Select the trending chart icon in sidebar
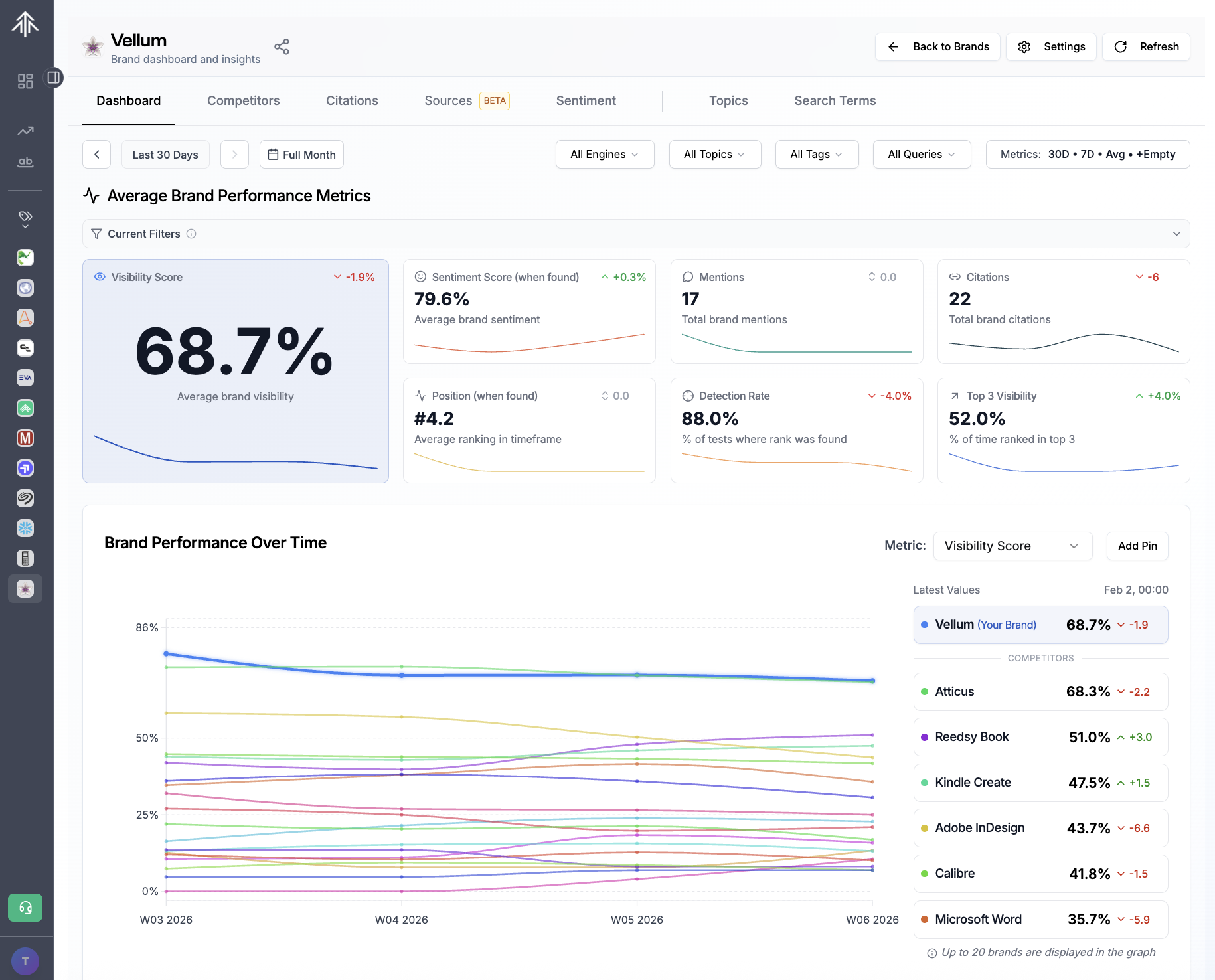1215x980 pixels. [x=25, y=131]
